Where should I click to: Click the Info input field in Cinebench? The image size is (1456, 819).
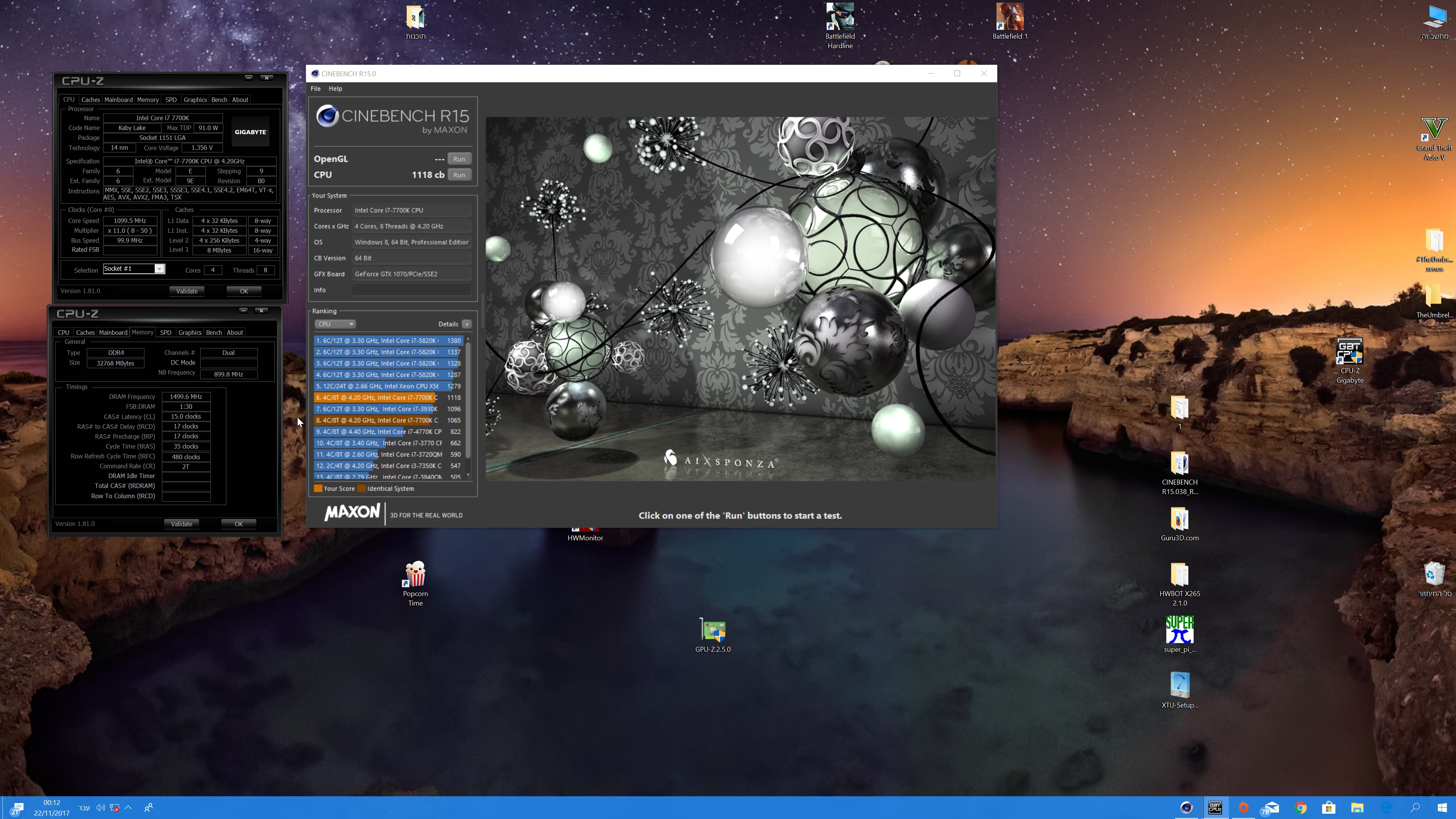click(x=411, y=290)
